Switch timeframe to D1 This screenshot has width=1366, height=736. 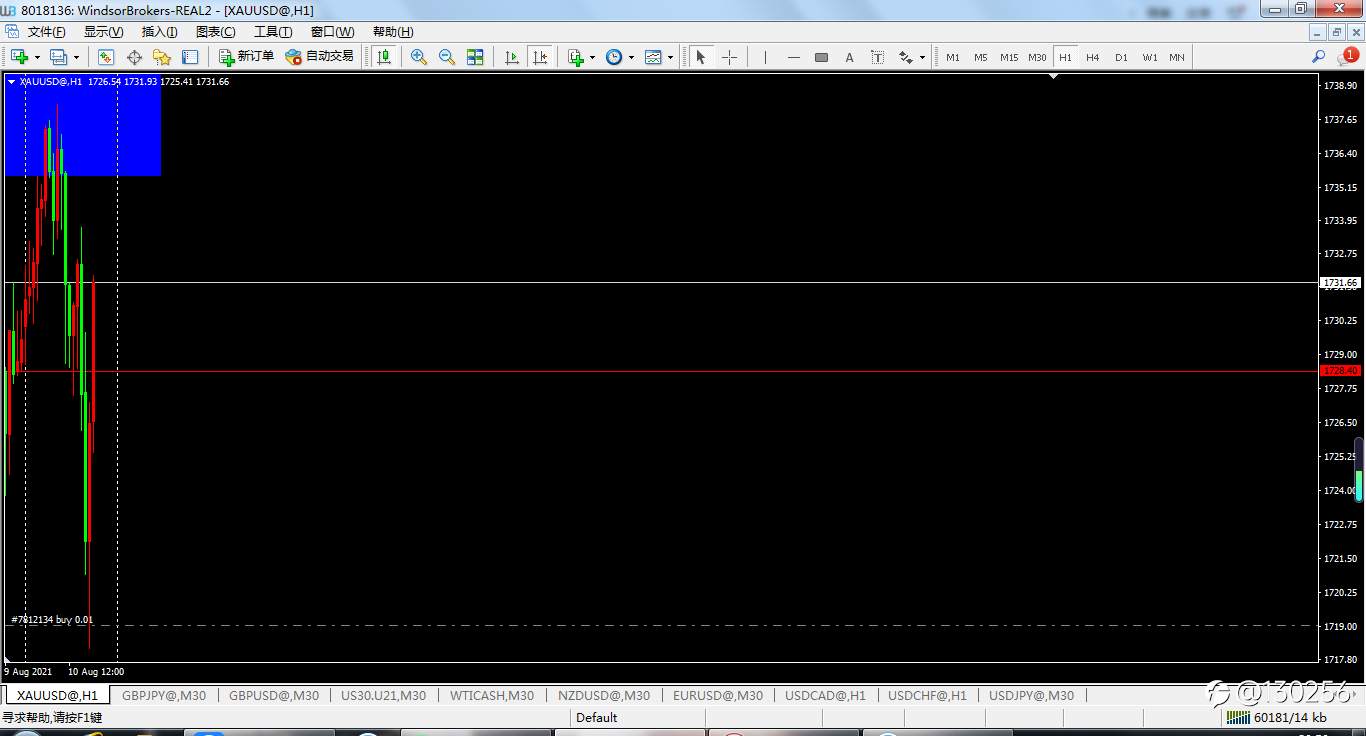1121,57
